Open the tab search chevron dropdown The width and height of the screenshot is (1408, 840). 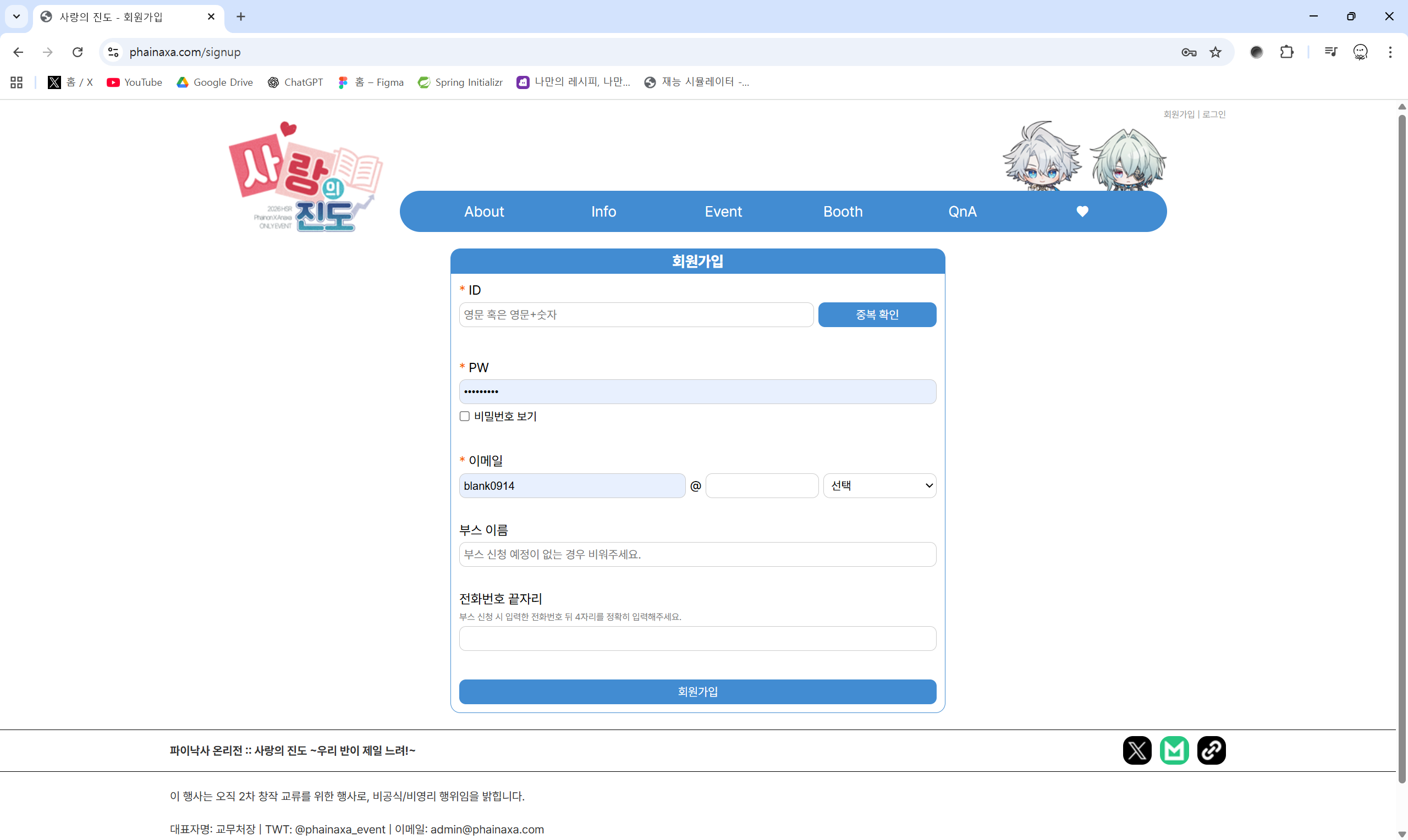[x=16, y=16]
